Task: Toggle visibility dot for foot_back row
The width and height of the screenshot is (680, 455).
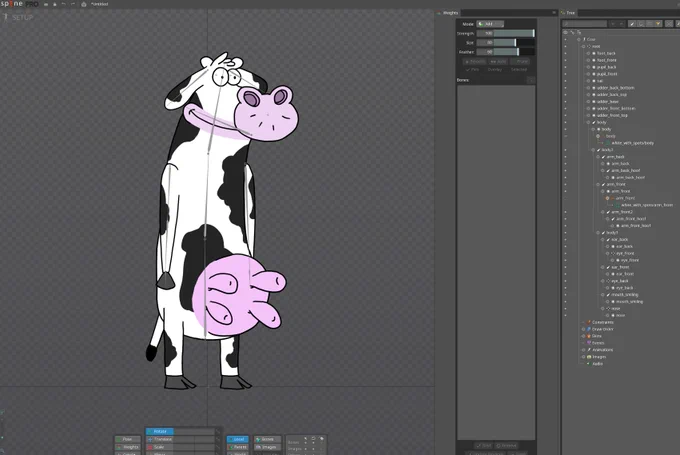Action: (565, 53)
